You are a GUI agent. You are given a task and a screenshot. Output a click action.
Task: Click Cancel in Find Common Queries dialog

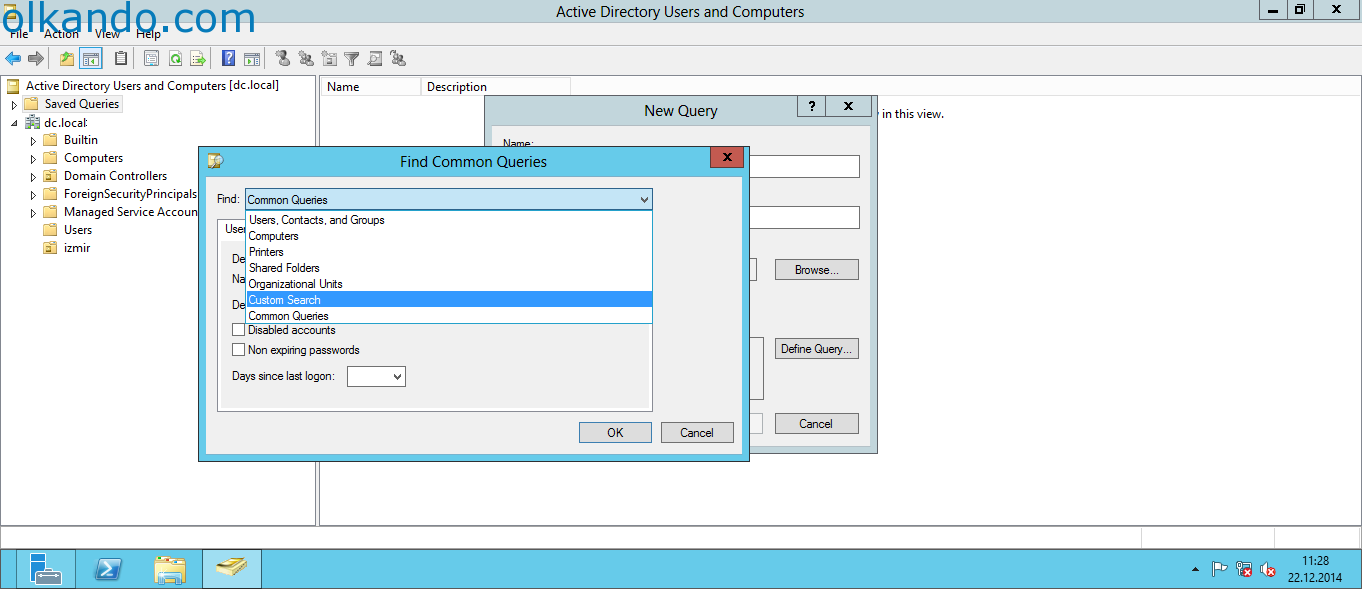coord(696,433)
